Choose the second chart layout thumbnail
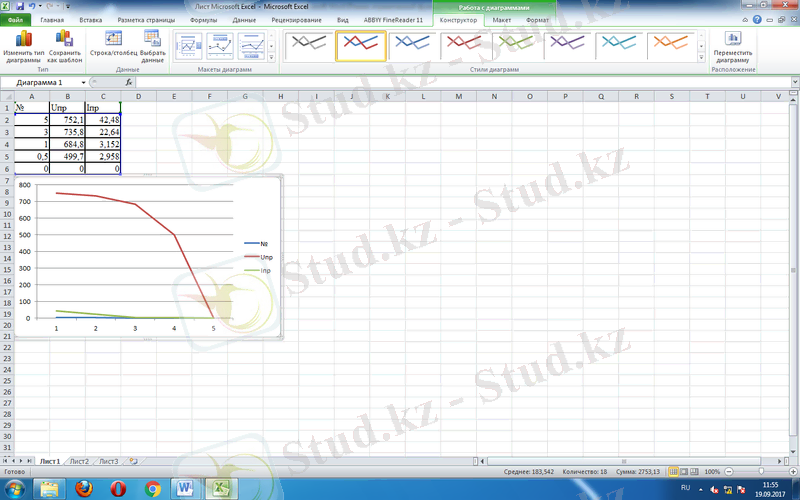 click(x=220, y=46)
